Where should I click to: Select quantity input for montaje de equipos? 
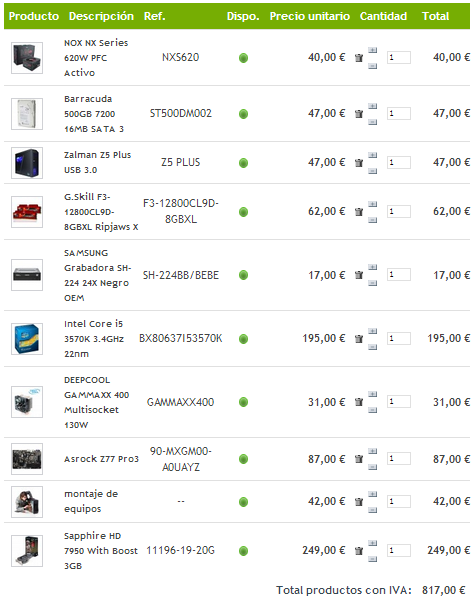tap(399, 501)
